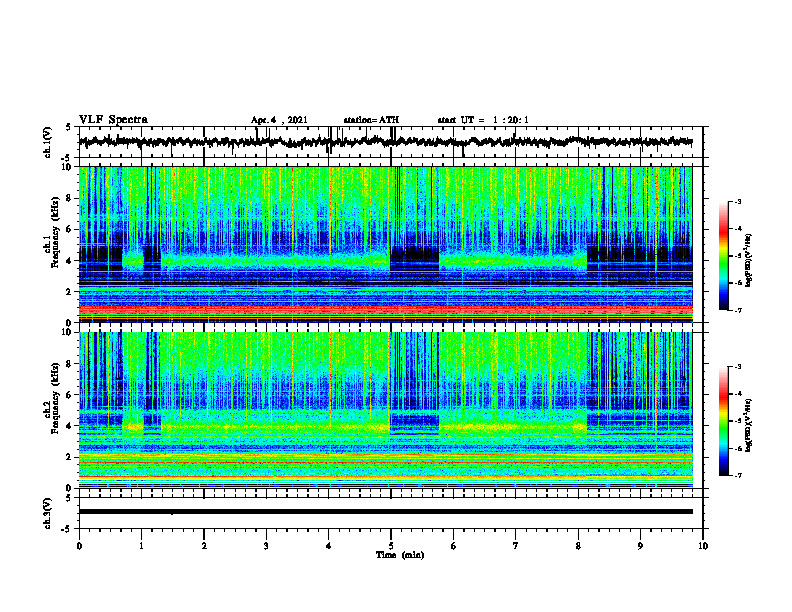Click the ch.1 color bar "-7" scale label
The height and width of the screenshot is (612, 792).
click(x=738, y=310)
